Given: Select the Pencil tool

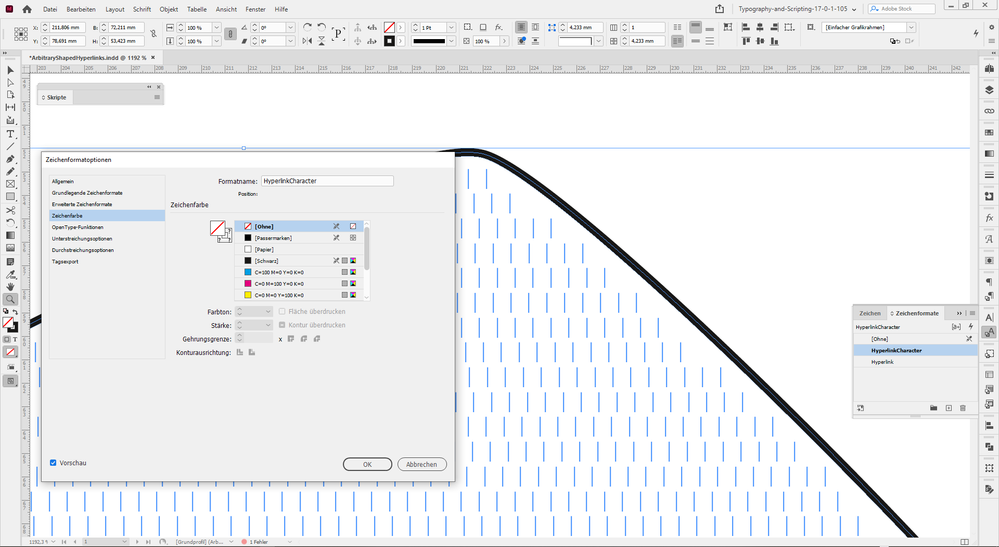Looking at the screenshot, I should [10, 171].
